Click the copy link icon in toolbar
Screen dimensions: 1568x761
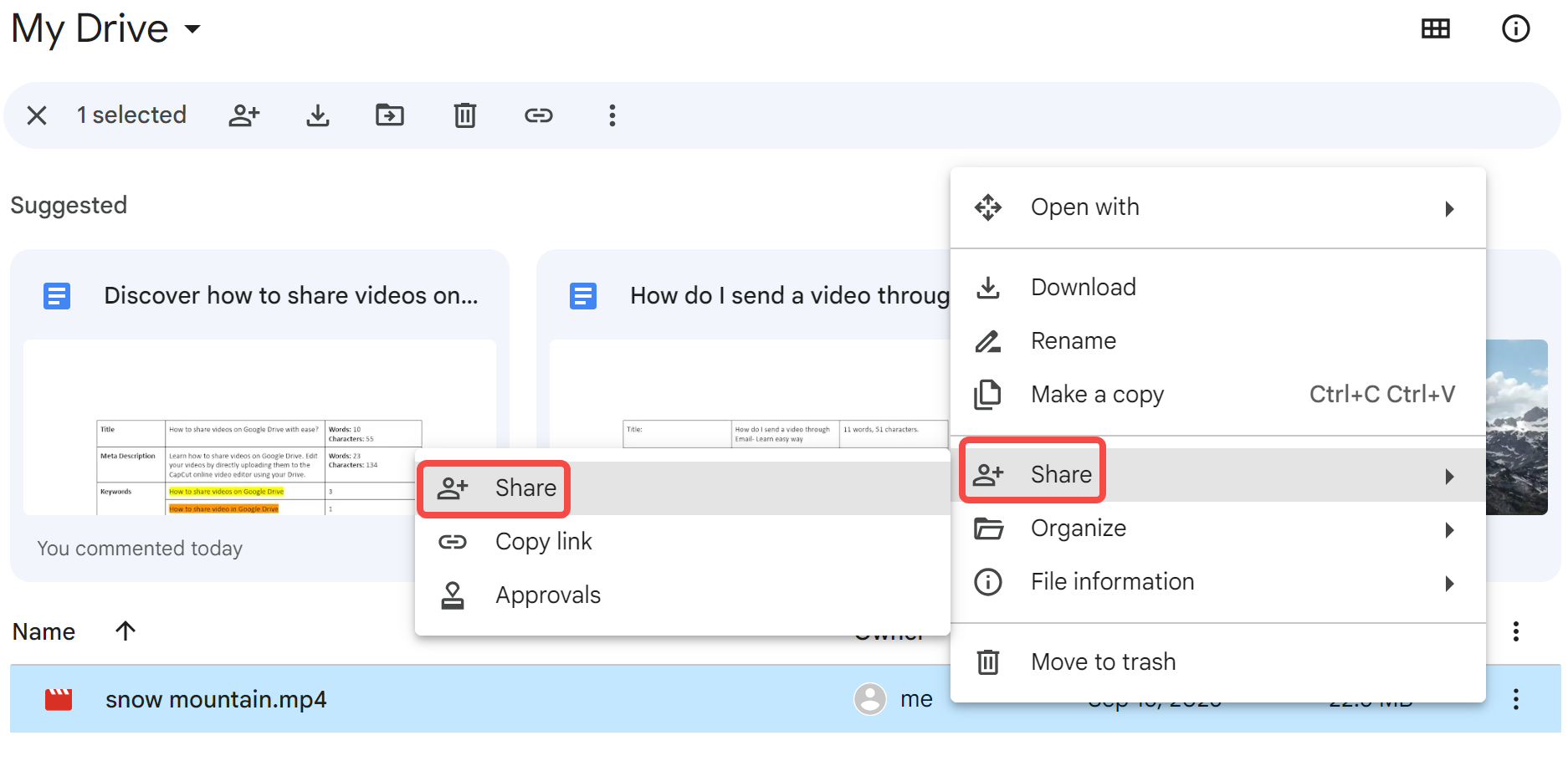[539, 115]
